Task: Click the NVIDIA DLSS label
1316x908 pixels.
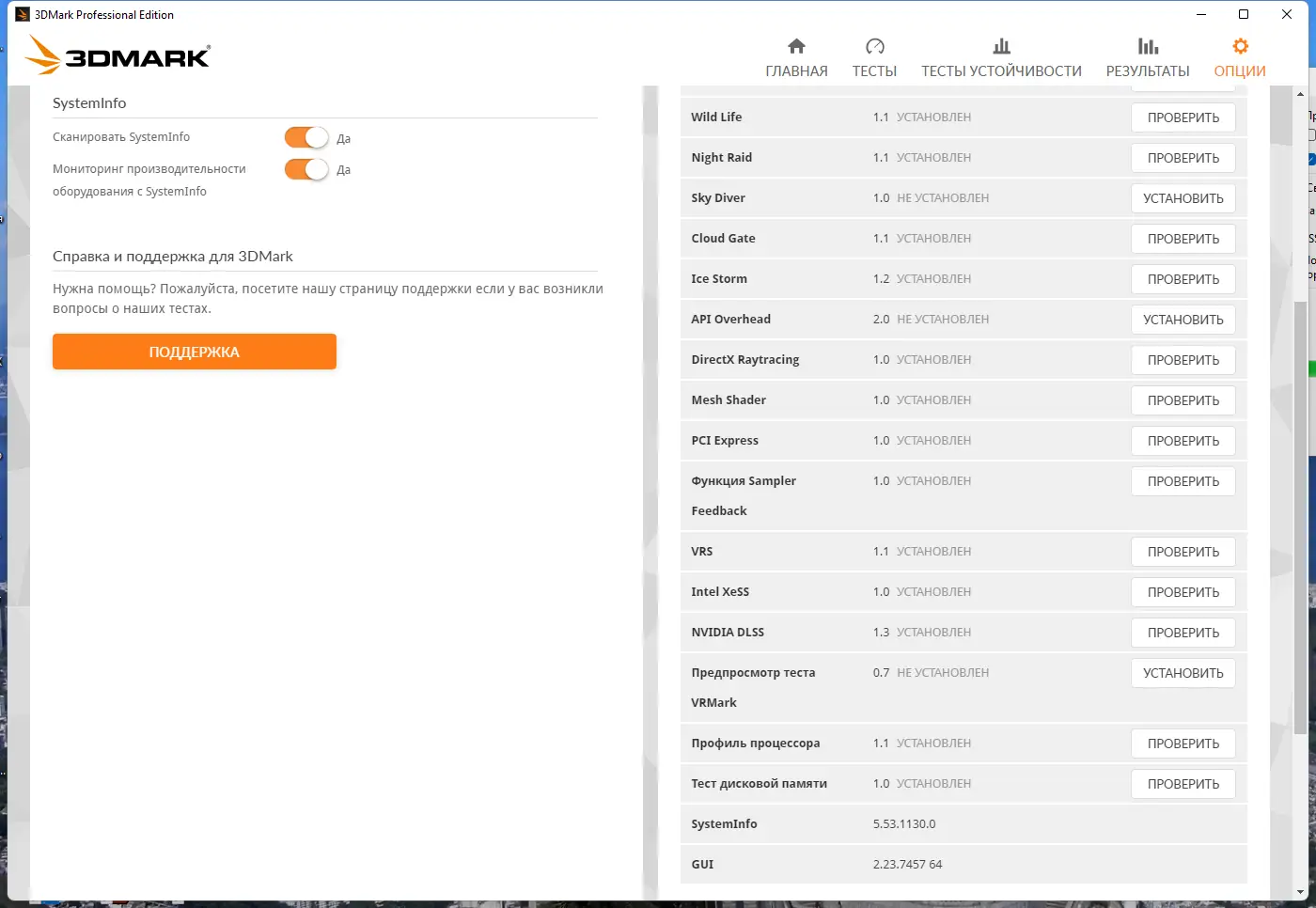Action: (728, 632)
